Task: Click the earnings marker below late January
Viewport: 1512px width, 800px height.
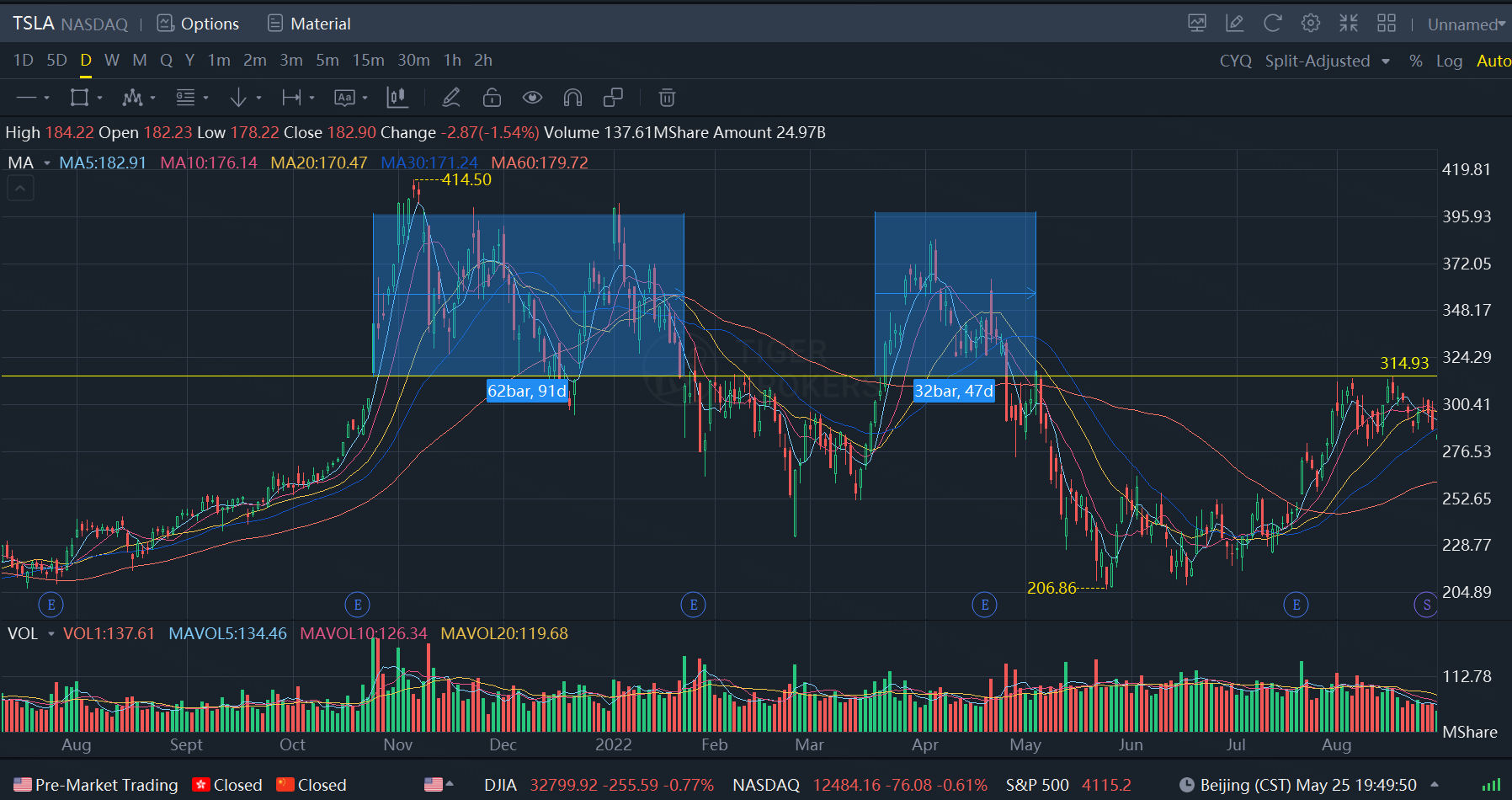Action: click(694, 605)
